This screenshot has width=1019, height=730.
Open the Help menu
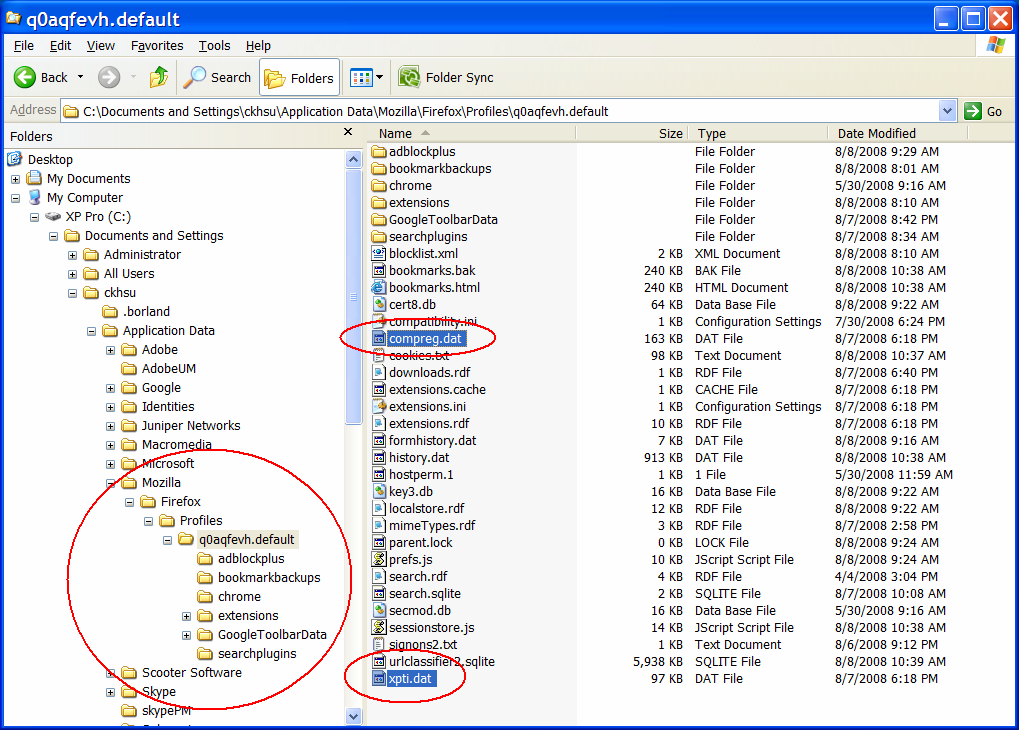point(258,46)
